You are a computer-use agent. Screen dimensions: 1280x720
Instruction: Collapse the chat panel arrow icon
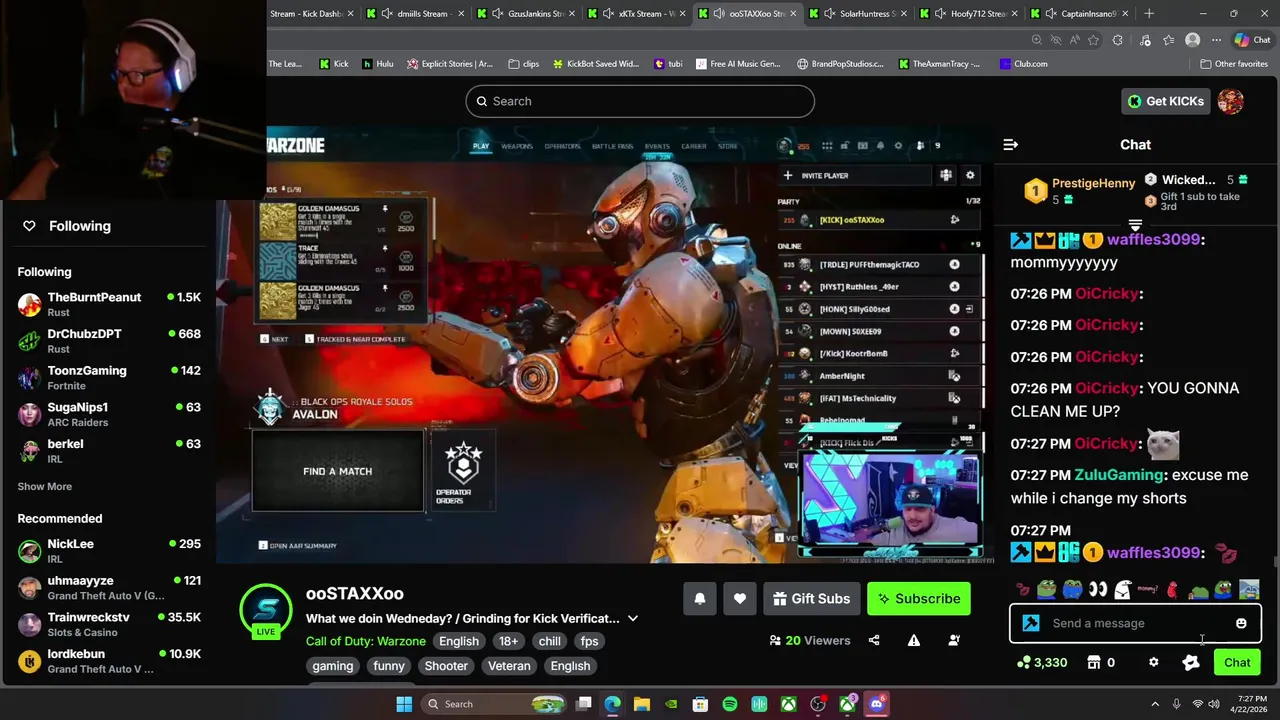click(1010, 145)
